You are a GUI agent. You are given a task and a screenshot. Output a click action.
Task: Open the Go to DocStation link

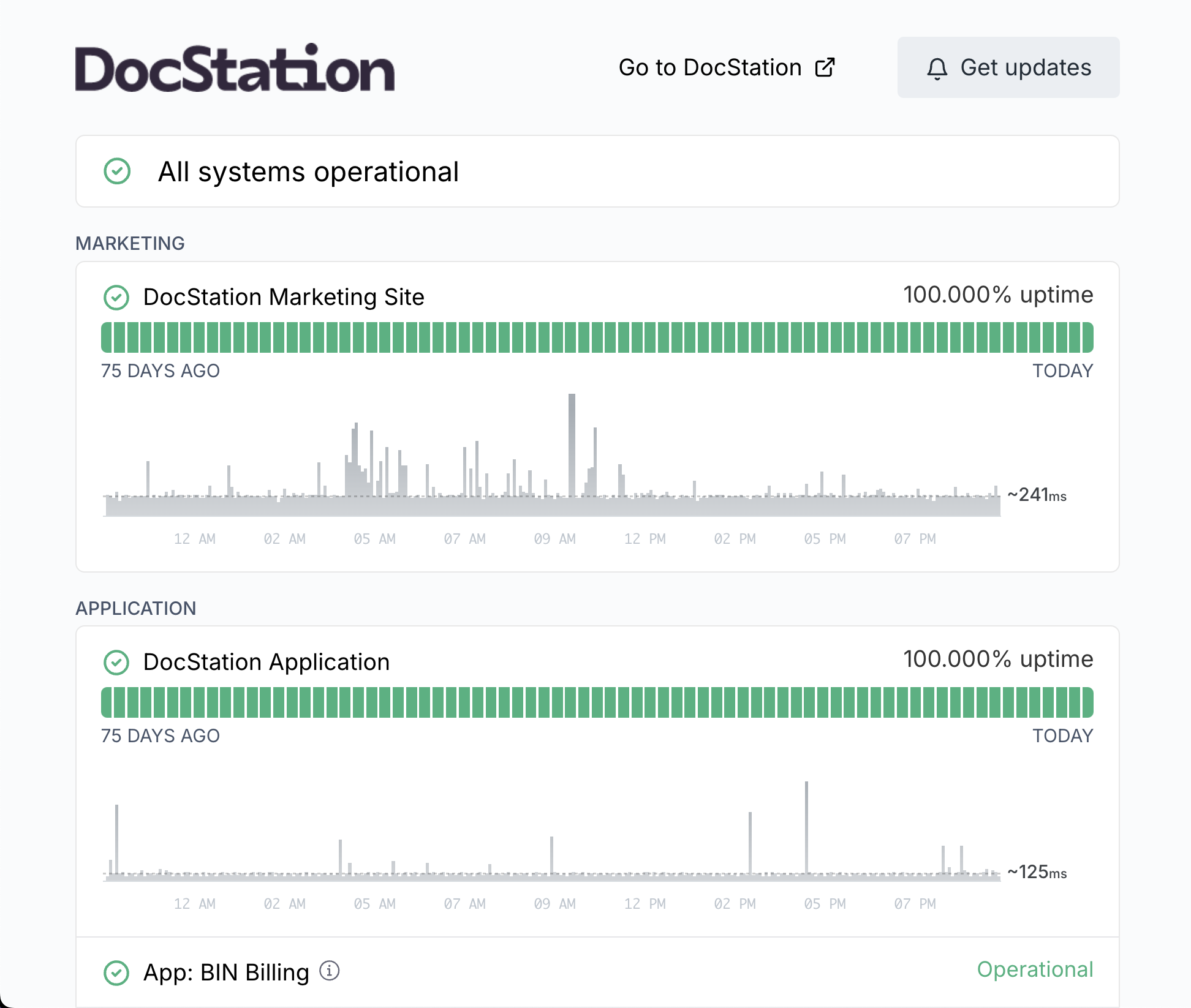click(x=727, y=67)
